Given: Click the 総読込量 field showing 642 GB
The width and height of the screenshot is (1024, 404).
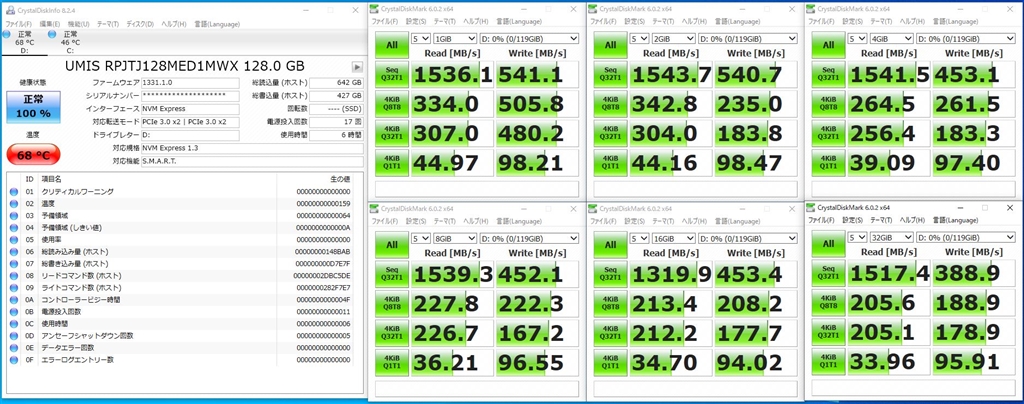Looking at the screenshot, I should click(336, 84).
